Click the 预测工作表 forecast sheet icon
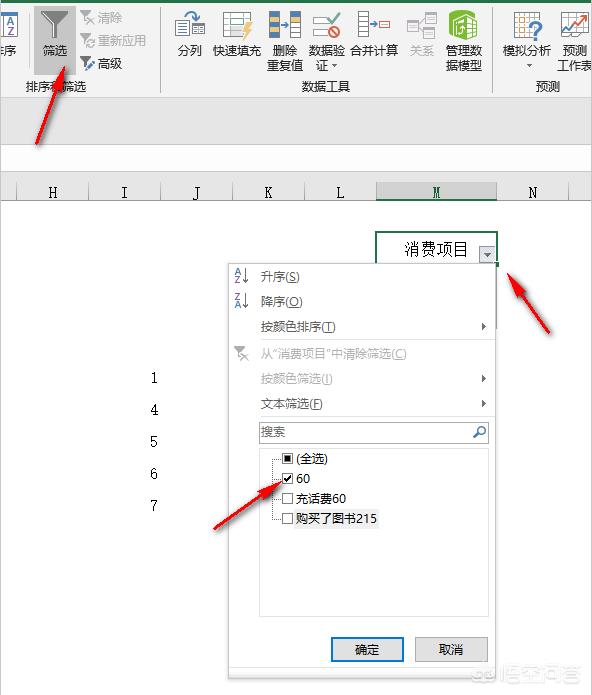The width and height of the screenshot is (592, 695). (x=574, y=24)
